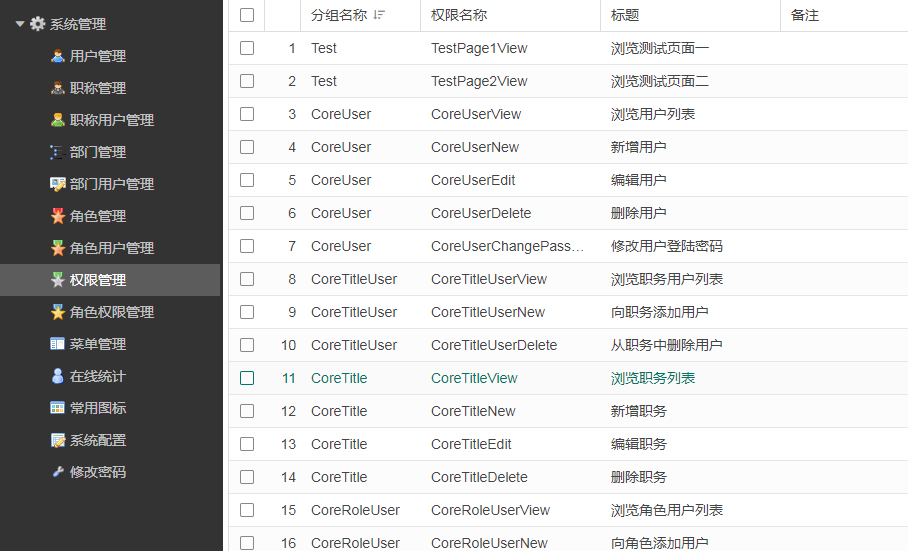Toggle the select-all checkbox in table header
The height and width of the screenshot is (551, 908).
coord(247,15)
